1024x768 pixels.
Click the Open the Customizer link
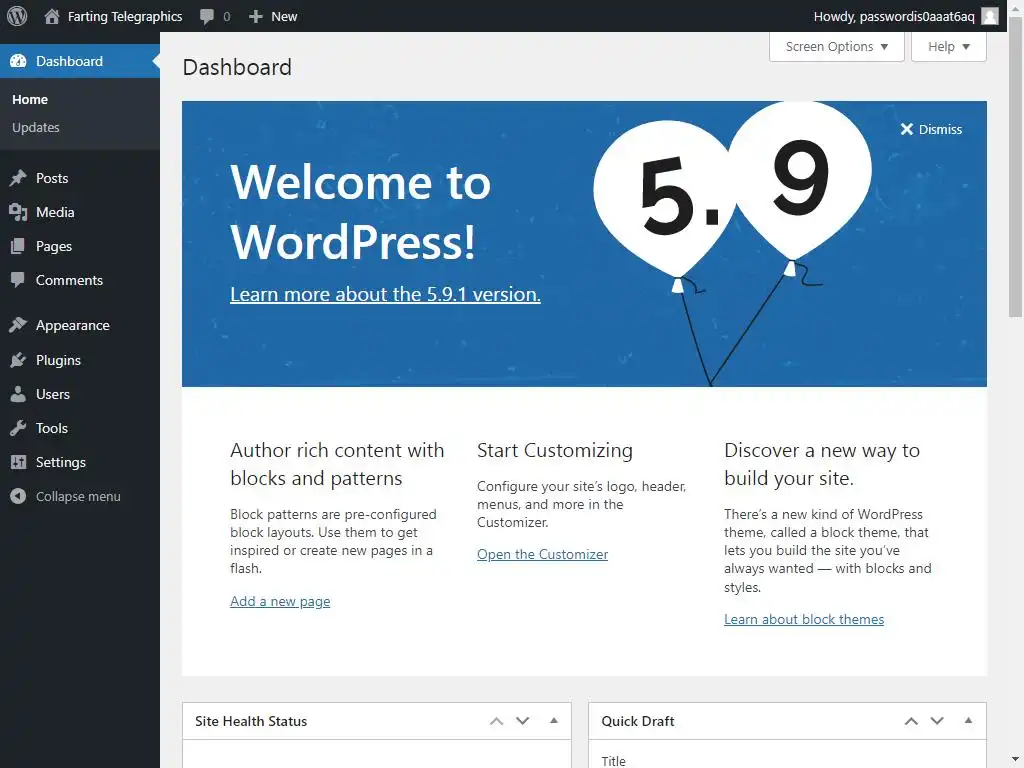pyautogui.click(x=542, y=554)
